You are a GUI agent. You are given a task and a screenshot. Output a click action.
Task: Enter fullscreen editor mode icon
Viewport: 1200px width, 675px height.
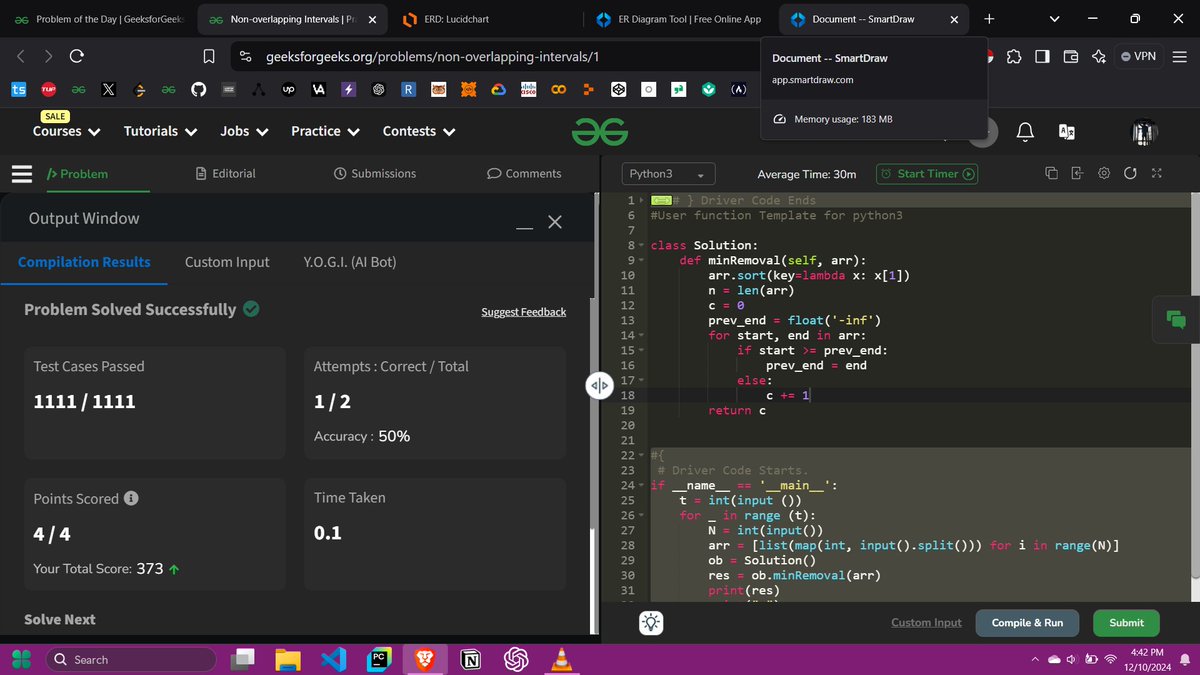click(1156, 173)
